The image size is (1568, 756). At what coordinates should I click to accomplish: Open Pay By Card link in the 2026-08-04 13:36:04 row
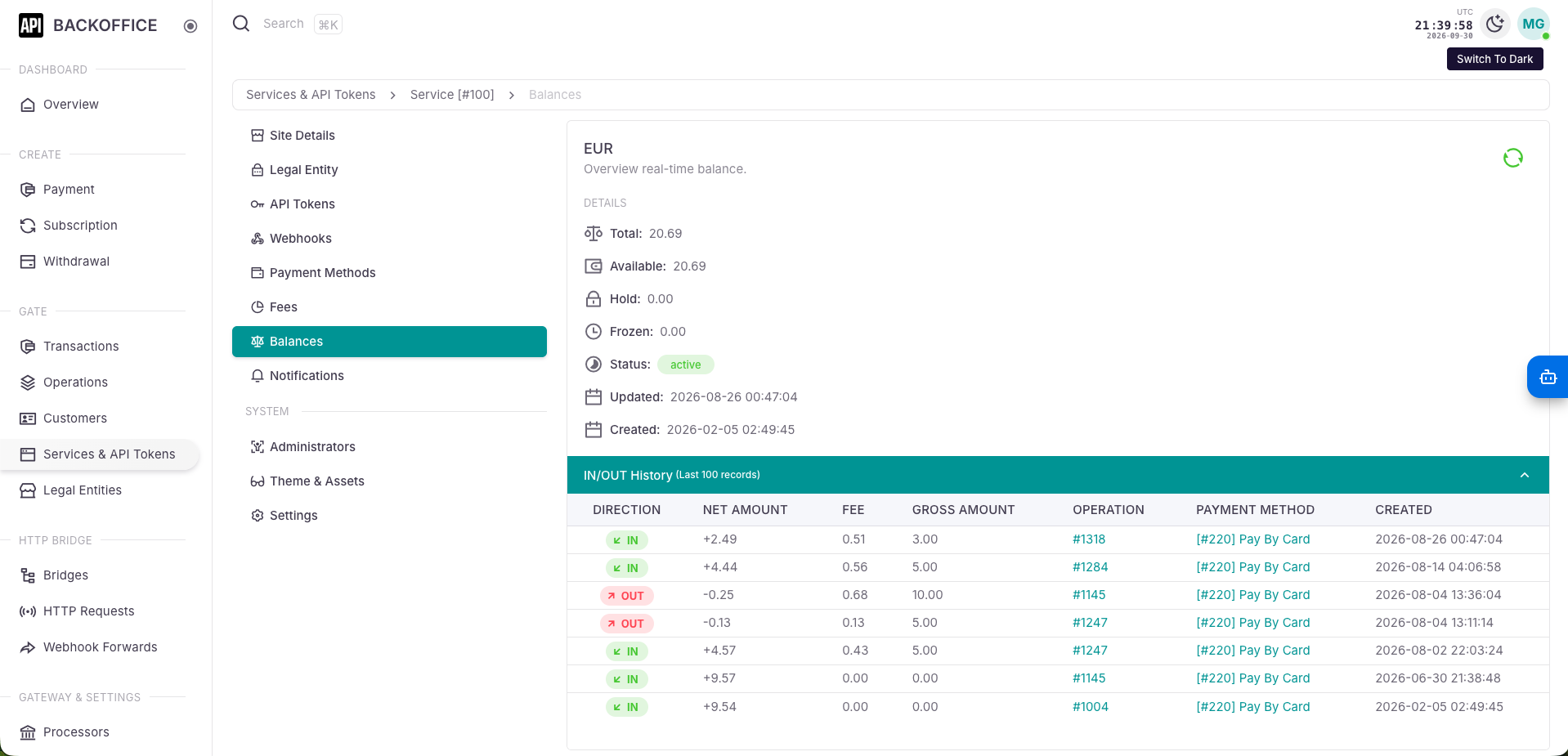(1252, 595)
